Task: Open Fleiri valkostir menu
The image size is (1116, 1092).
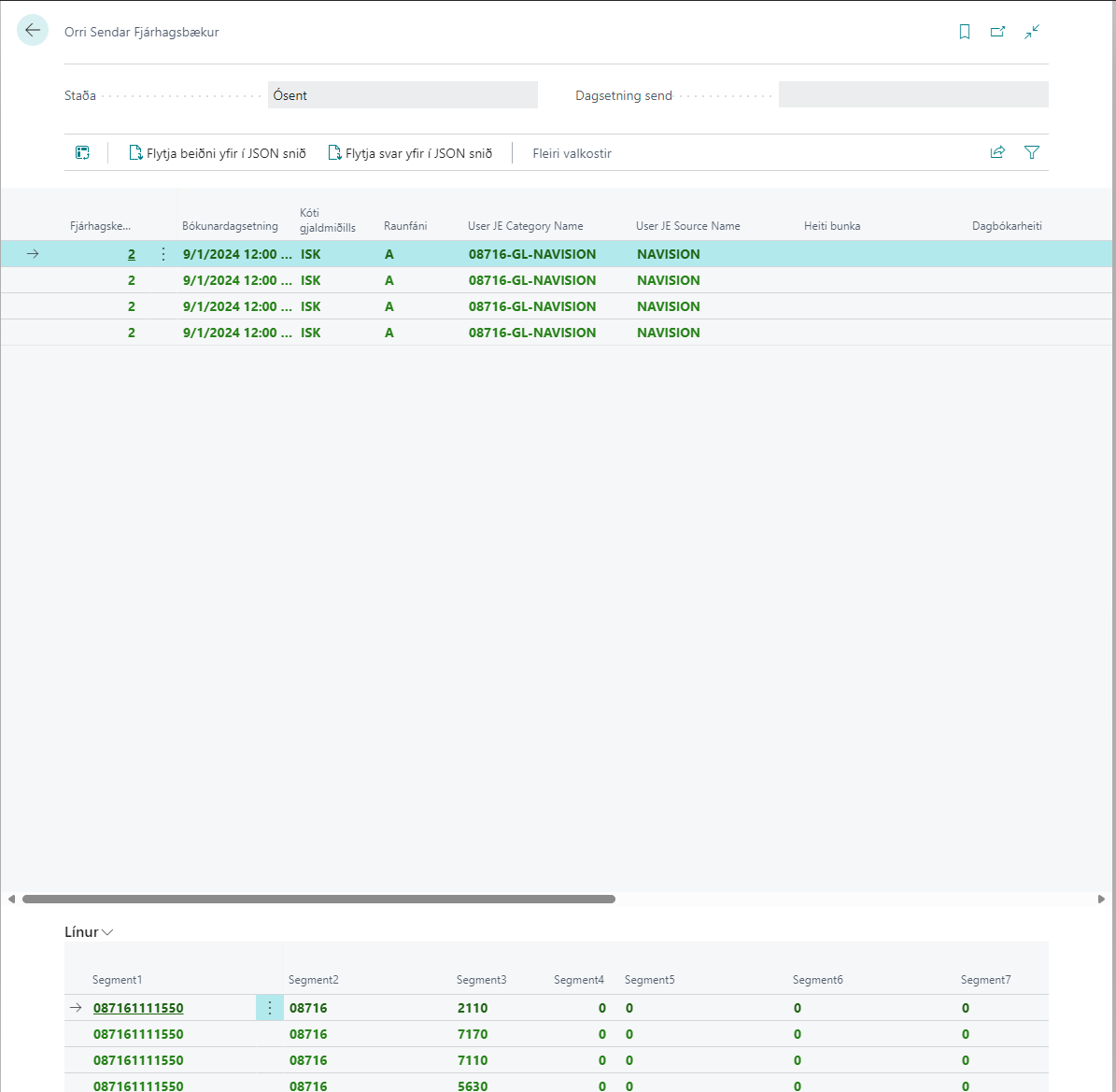Action: click(x=572, y=153)
